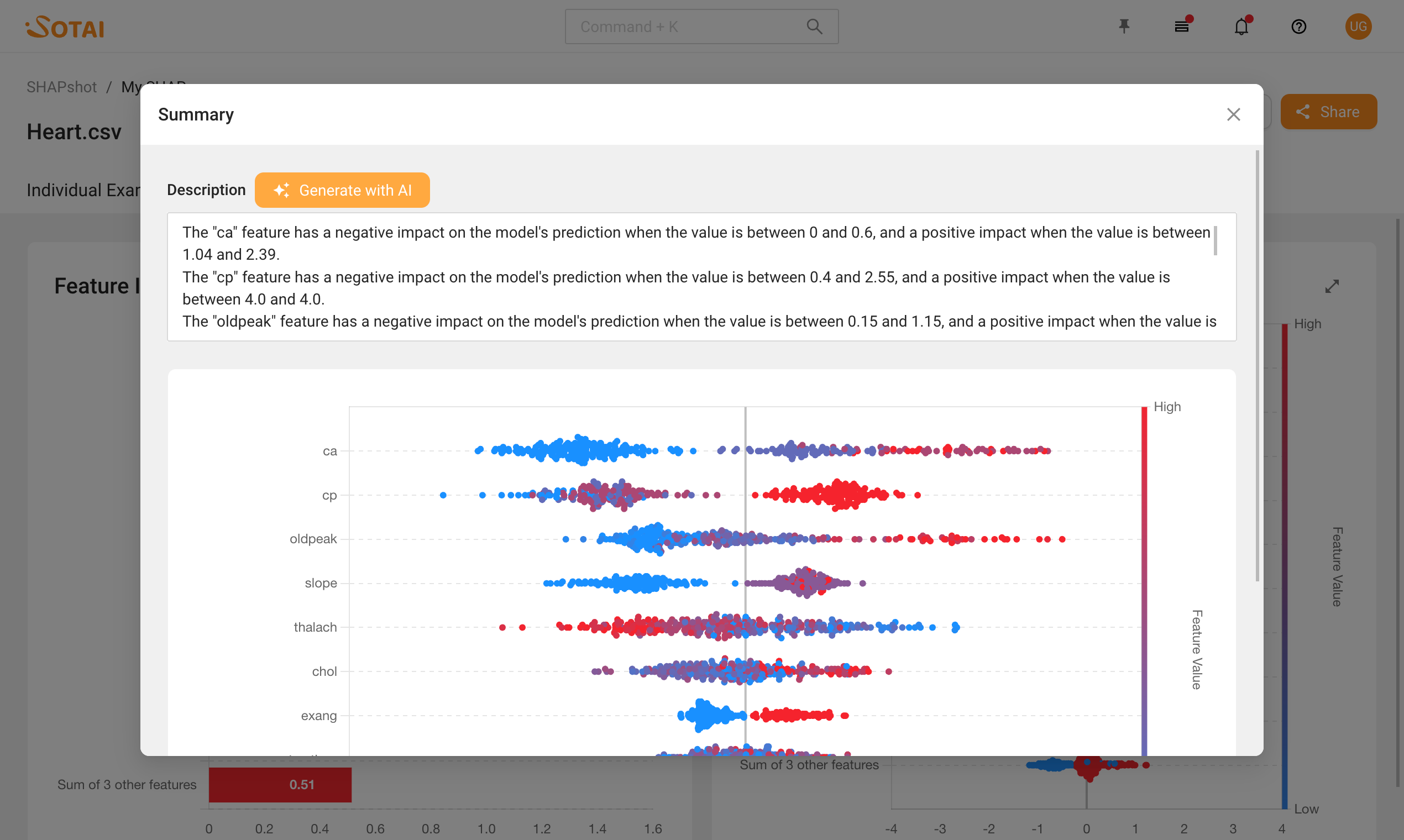Switch to the Individual Examples tab
This screenshot has height=840, width=1404.
(x=83, y=190)
